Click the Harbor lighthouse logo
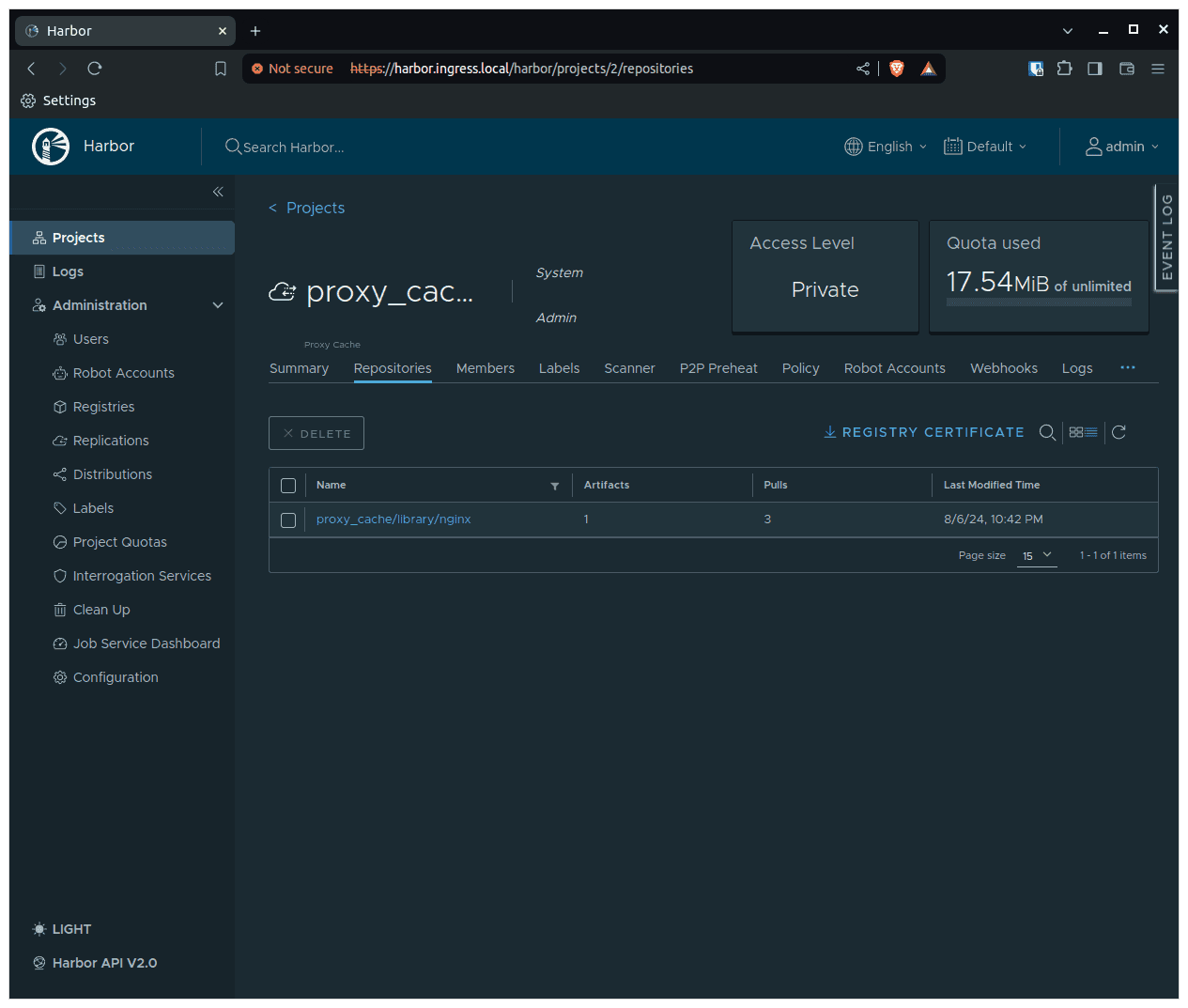This screenshot has width=1188, height=1008. [51, 147]
